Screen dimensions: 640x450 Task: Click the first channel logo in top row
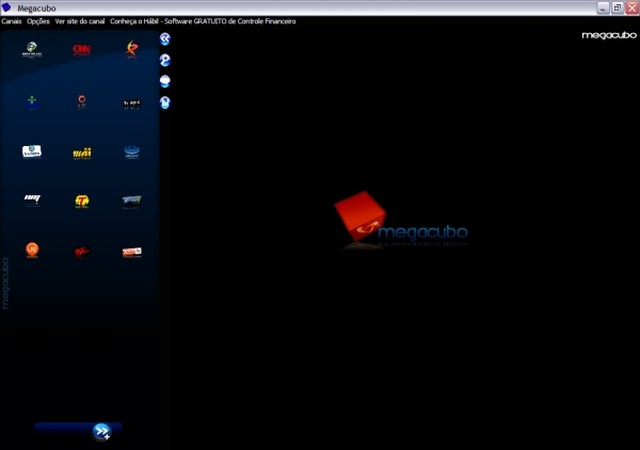[x=32, y=49]
